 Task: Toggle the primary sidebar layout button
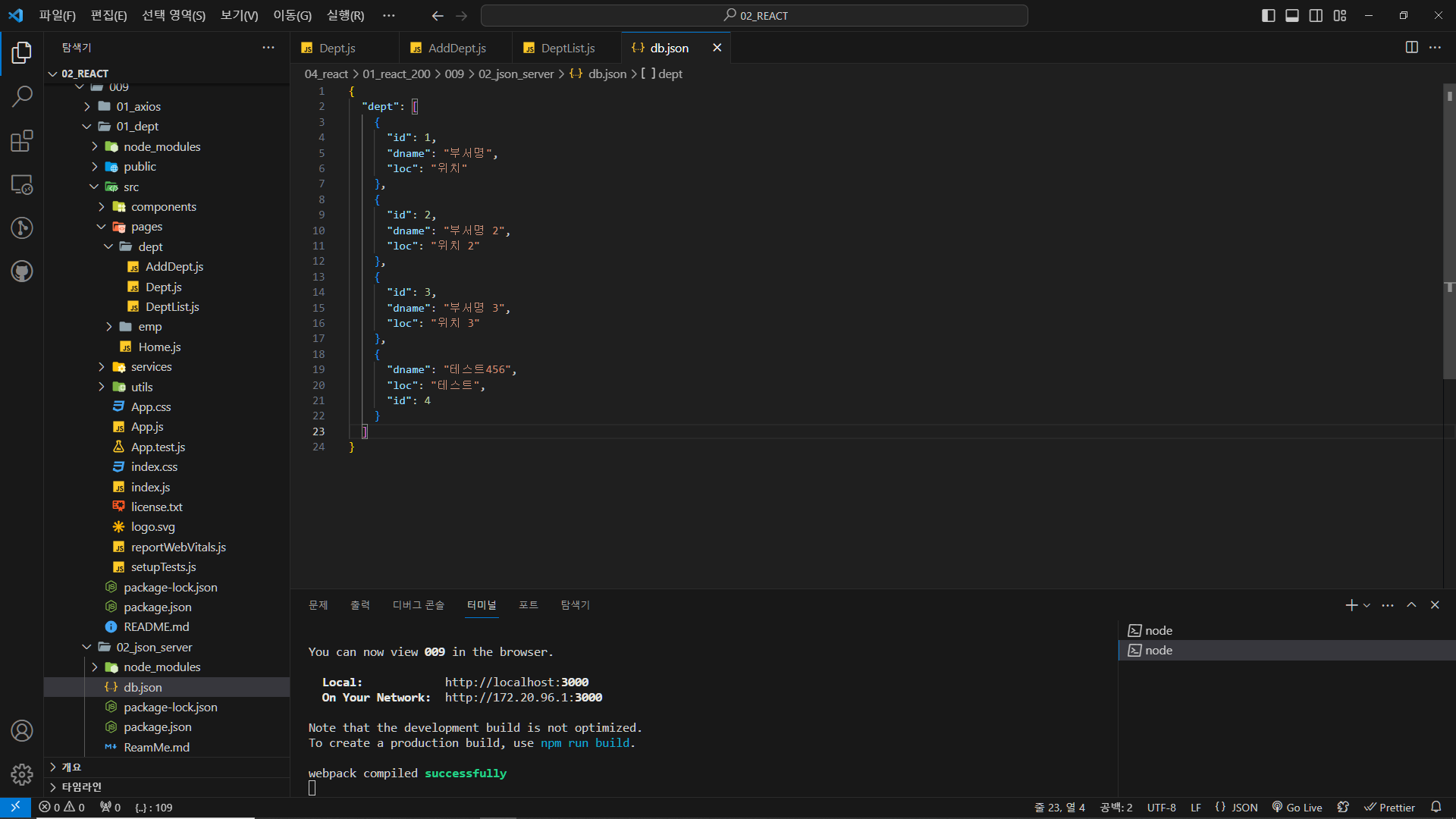[1268, 15]
